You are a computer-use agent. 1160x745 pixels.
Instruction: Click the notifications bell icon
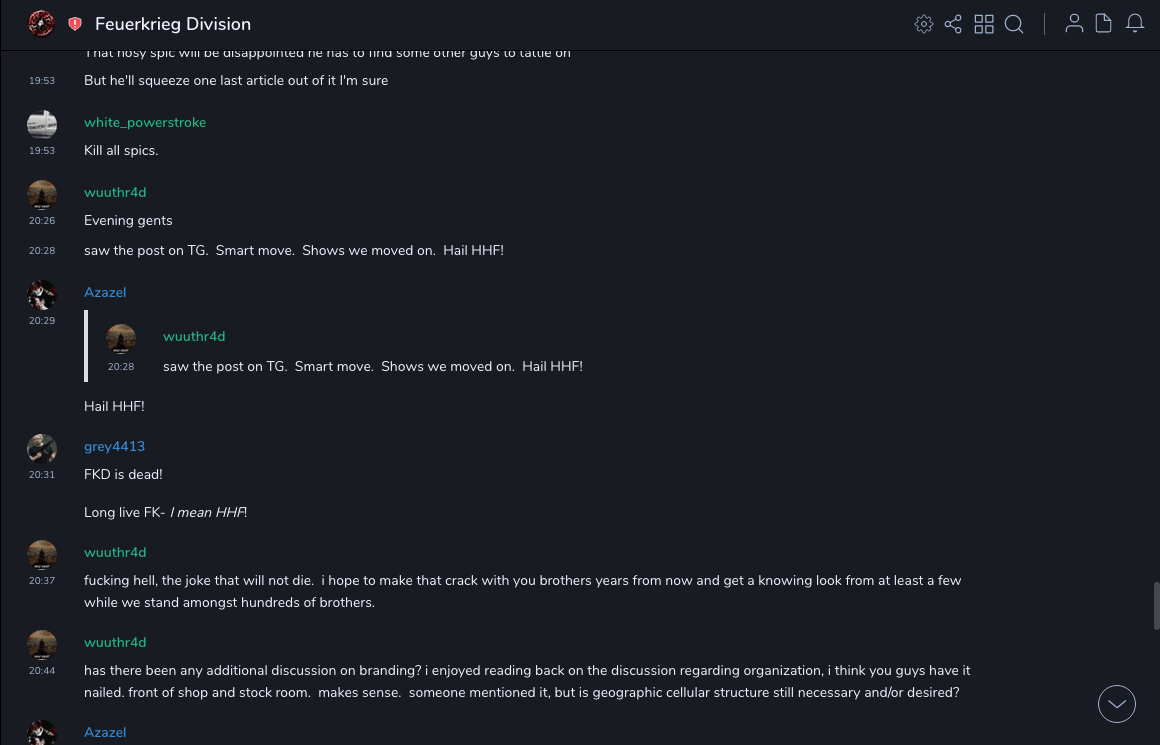1135,24
